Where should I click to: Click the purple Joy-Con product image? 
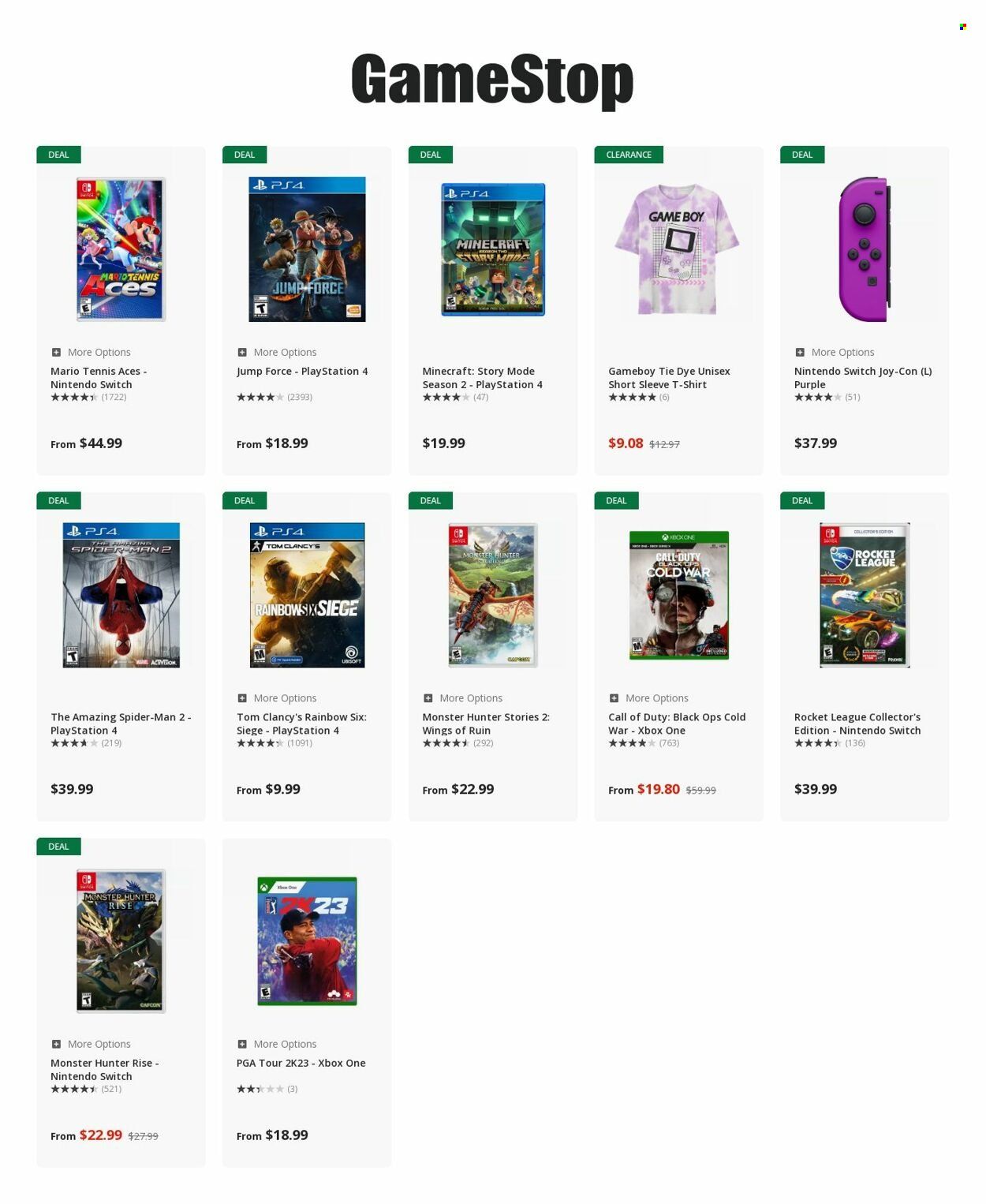[865, 249]
